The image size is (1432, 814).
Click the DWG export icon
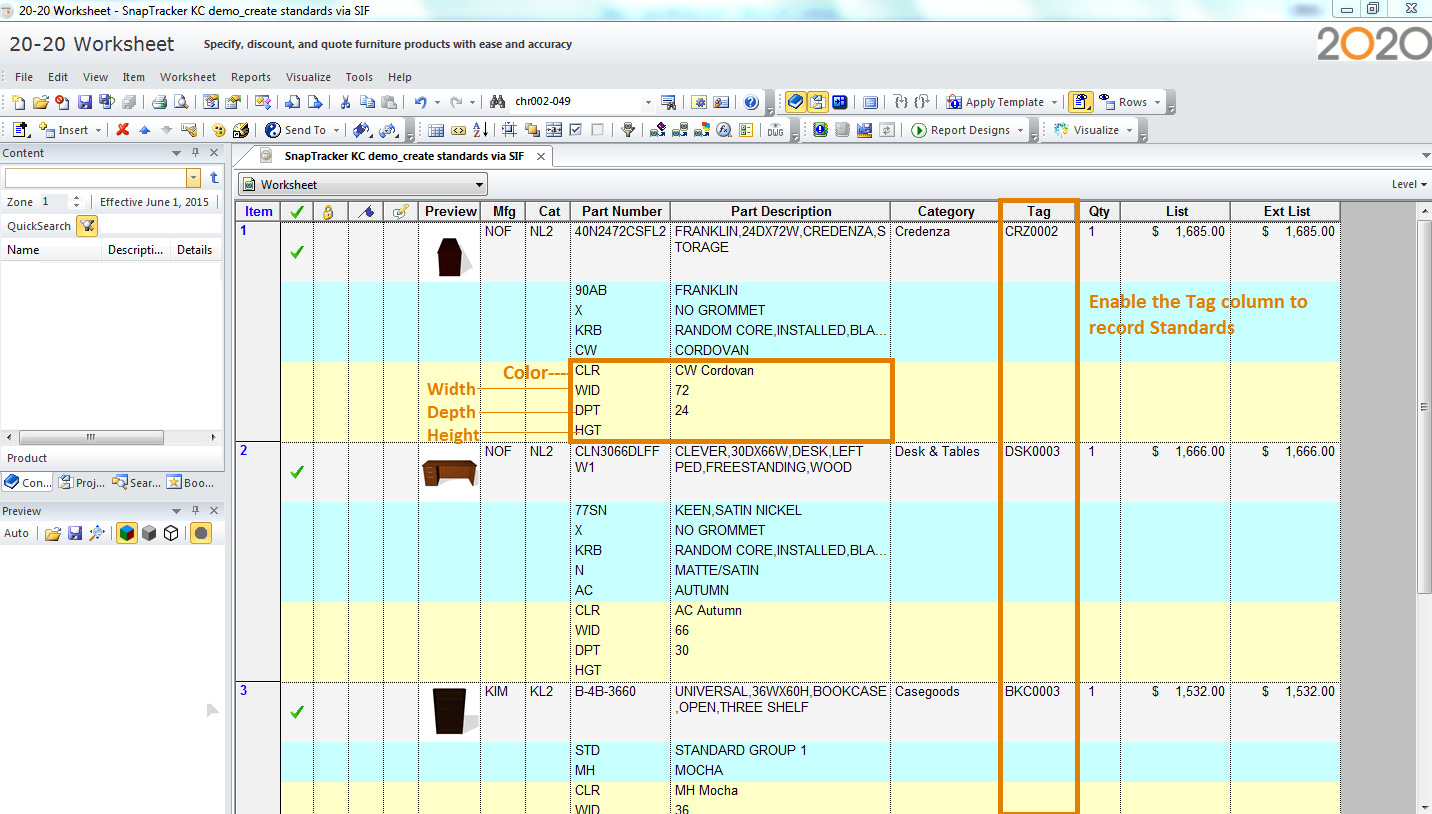[x=775, y=130]
